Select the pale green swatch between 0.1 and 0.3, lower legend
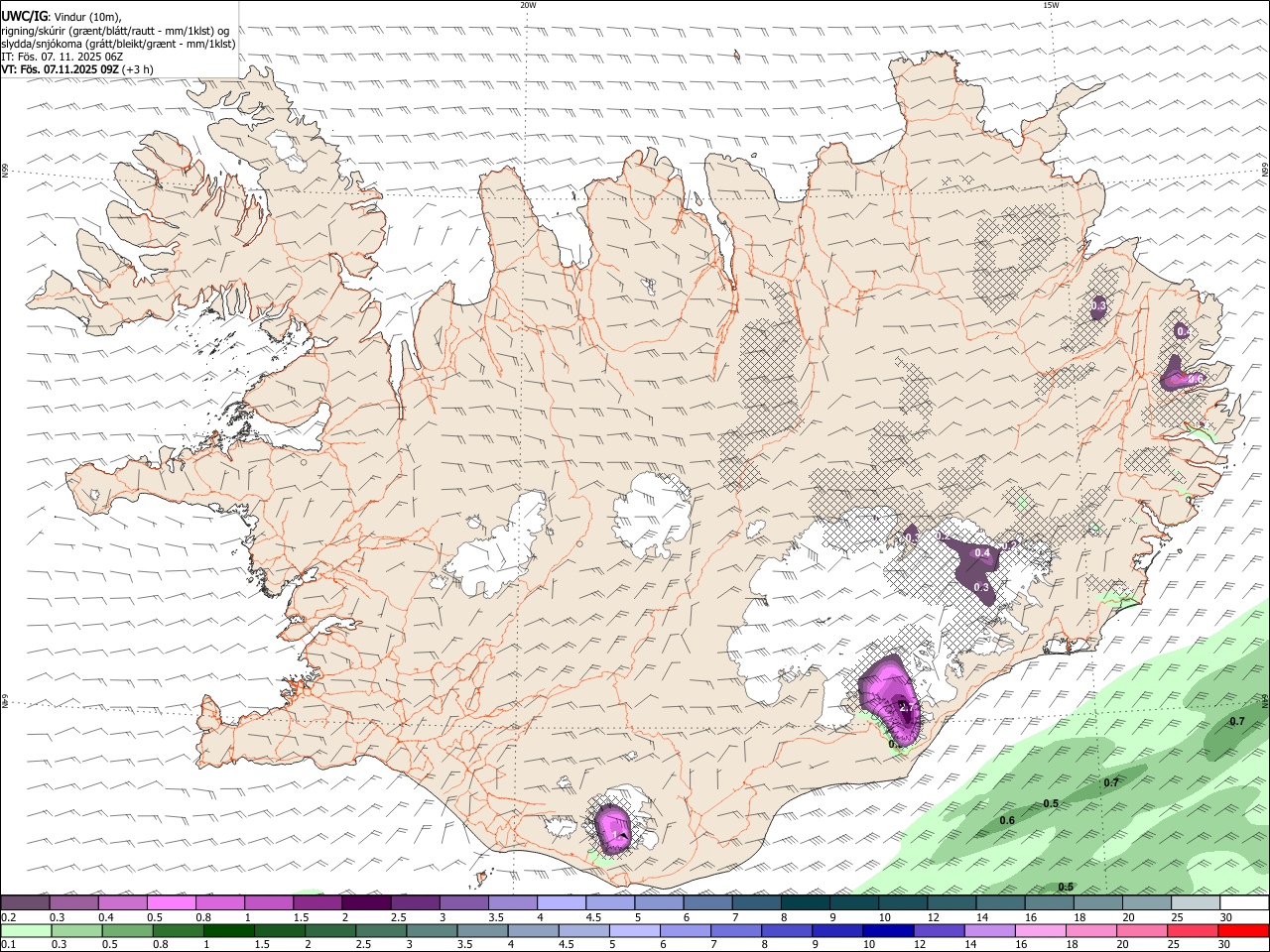 (26, 930)
